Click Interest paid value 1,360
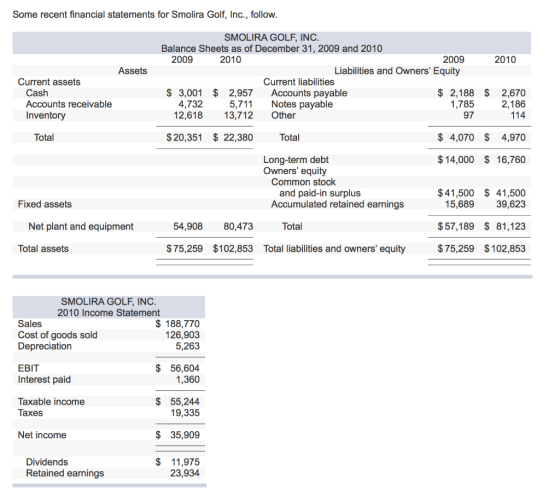 tap(188, 379)
